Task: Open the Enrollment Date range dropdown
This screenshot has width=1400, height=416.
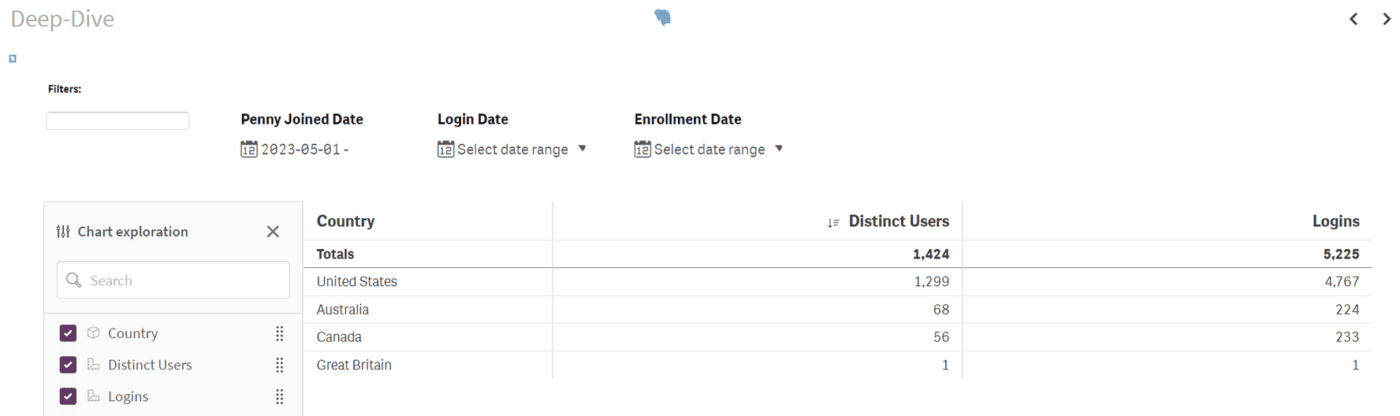Action: pos(710,149)
